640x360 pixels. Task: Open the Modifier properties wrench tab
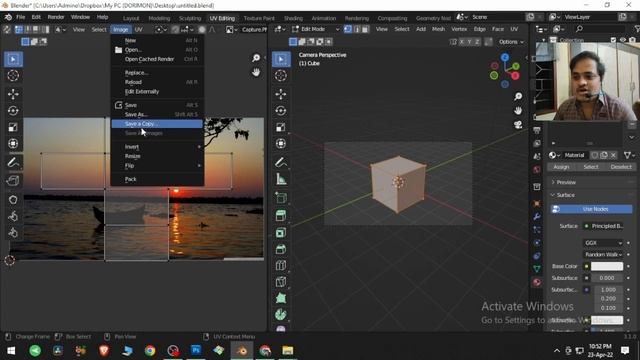coord(537,216)
